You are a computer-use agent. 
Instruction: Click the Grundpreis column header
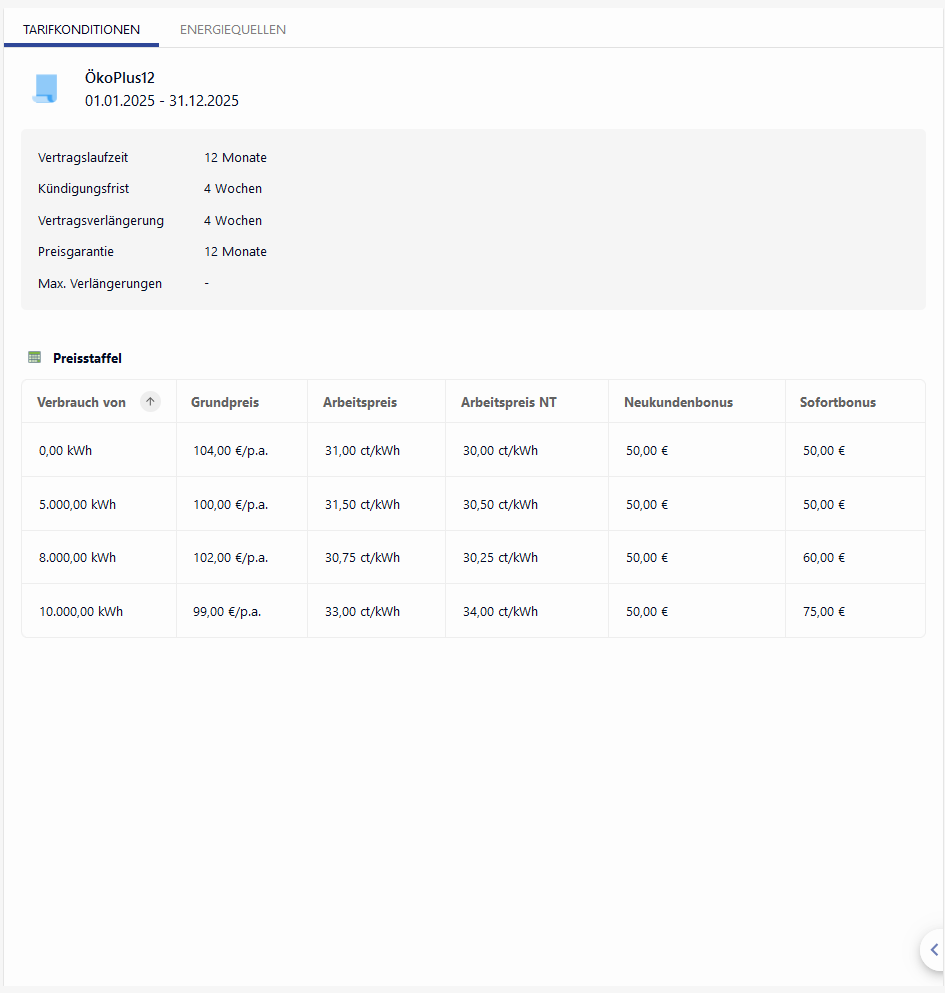[225, 402]
